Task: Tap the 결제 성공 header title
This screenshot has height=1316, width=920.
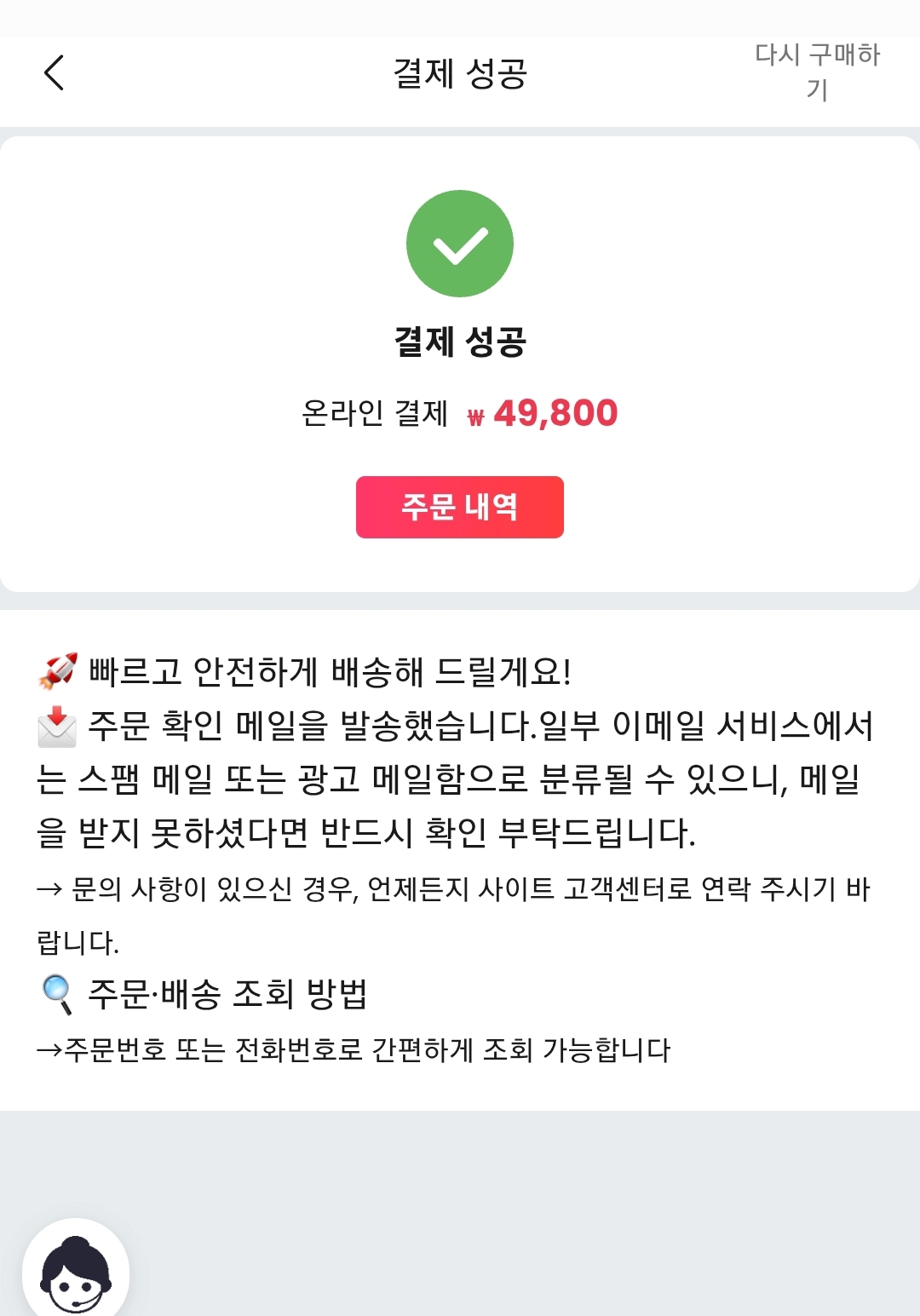Action: [x=460, y=73]
